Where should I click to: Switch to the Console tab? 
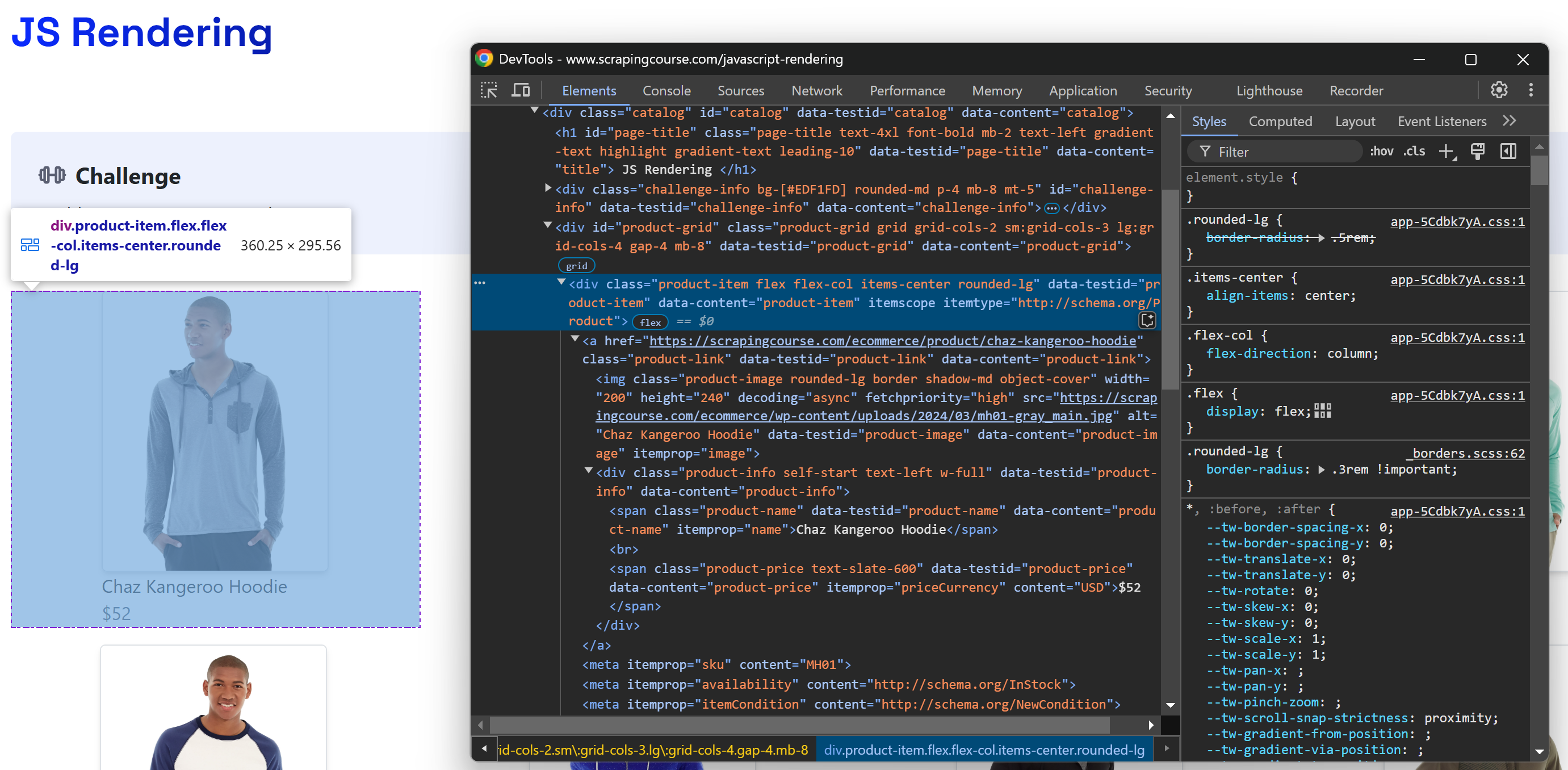(666, 91)
